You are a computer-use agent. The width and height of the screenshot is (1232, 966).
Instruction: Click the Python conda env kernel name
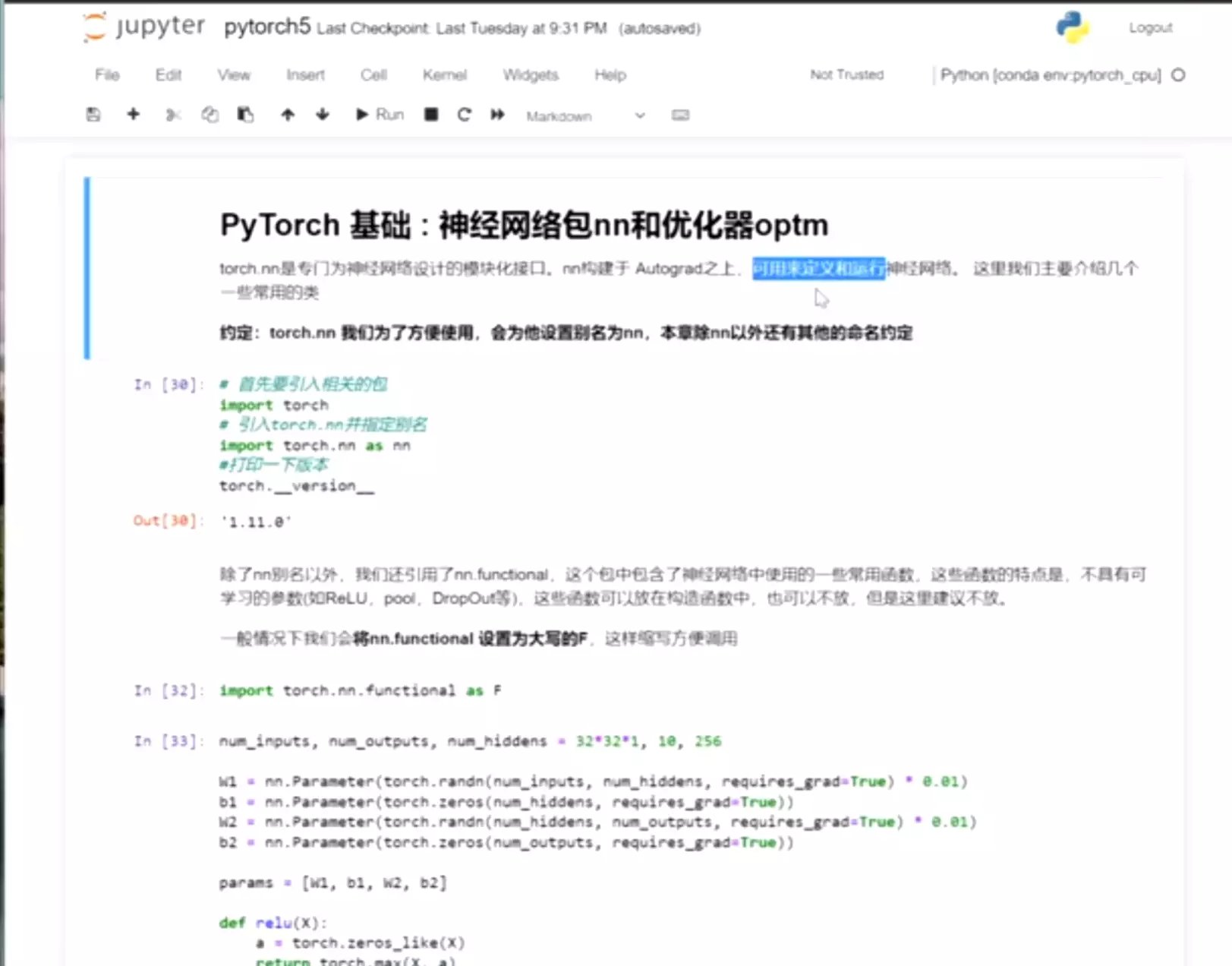coord(1051,75)
